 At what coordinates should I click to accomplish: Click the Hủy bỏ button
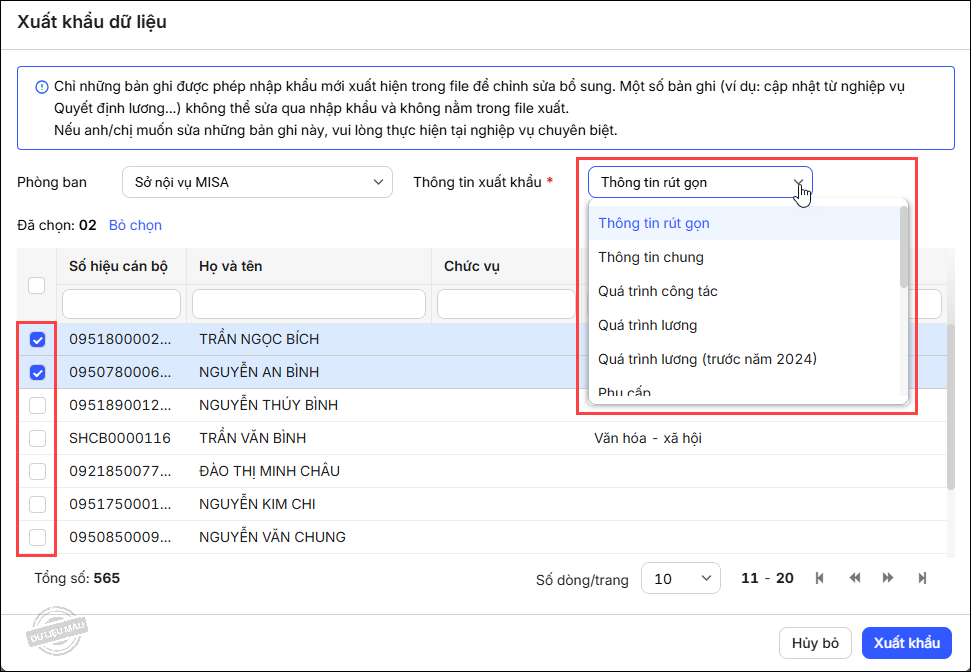click(815, 643)
